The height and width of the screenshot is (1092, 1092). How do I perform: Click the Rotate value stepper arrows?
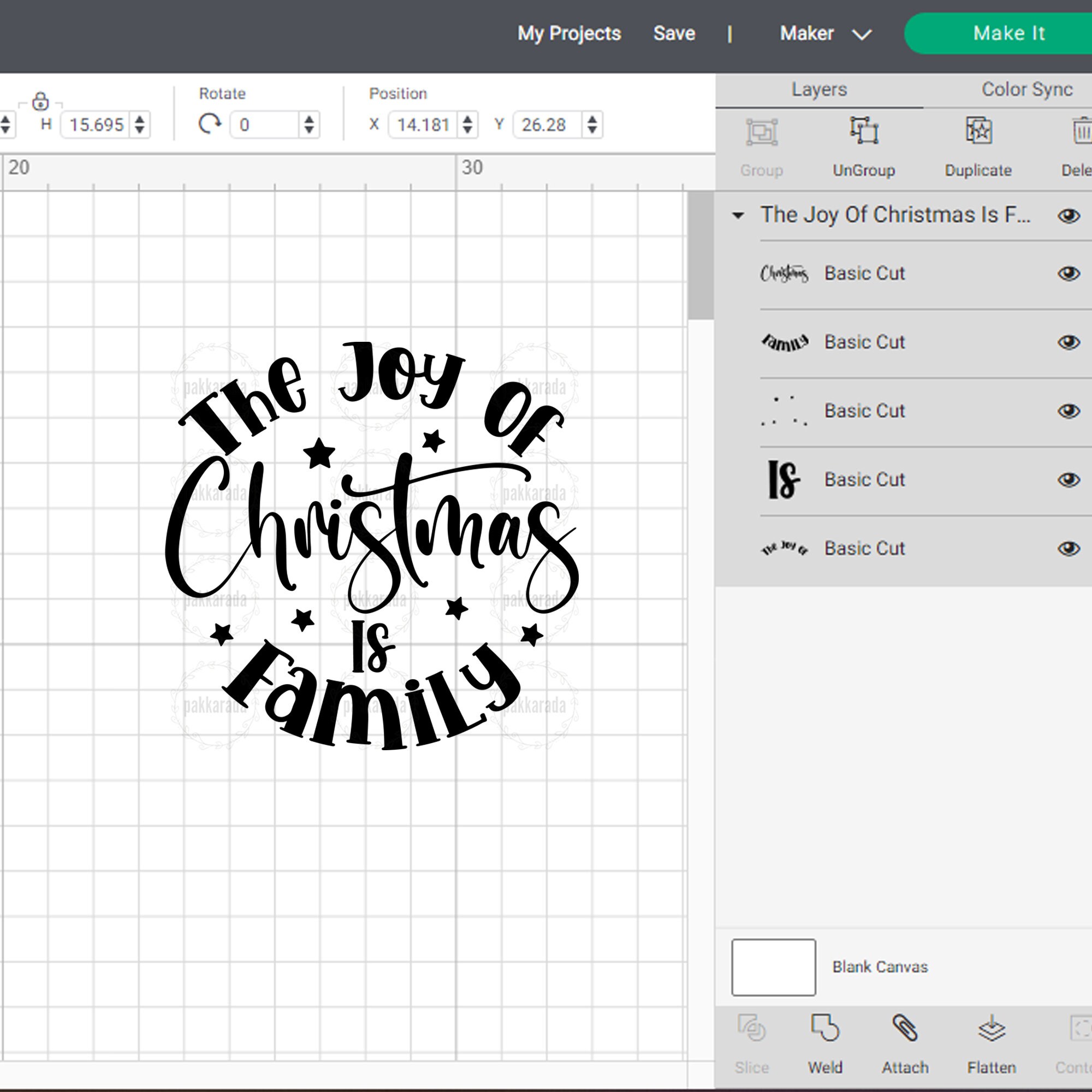click(x=308, y=124)
